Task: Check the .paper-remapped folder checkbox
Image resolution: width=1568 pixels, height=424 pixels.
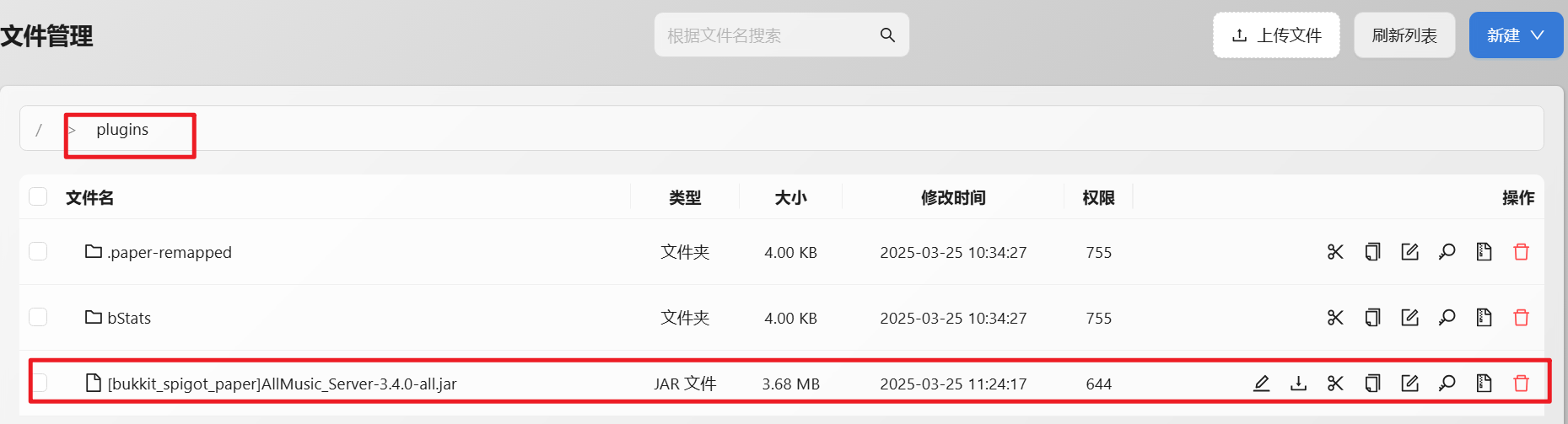Action: [38, 252]
